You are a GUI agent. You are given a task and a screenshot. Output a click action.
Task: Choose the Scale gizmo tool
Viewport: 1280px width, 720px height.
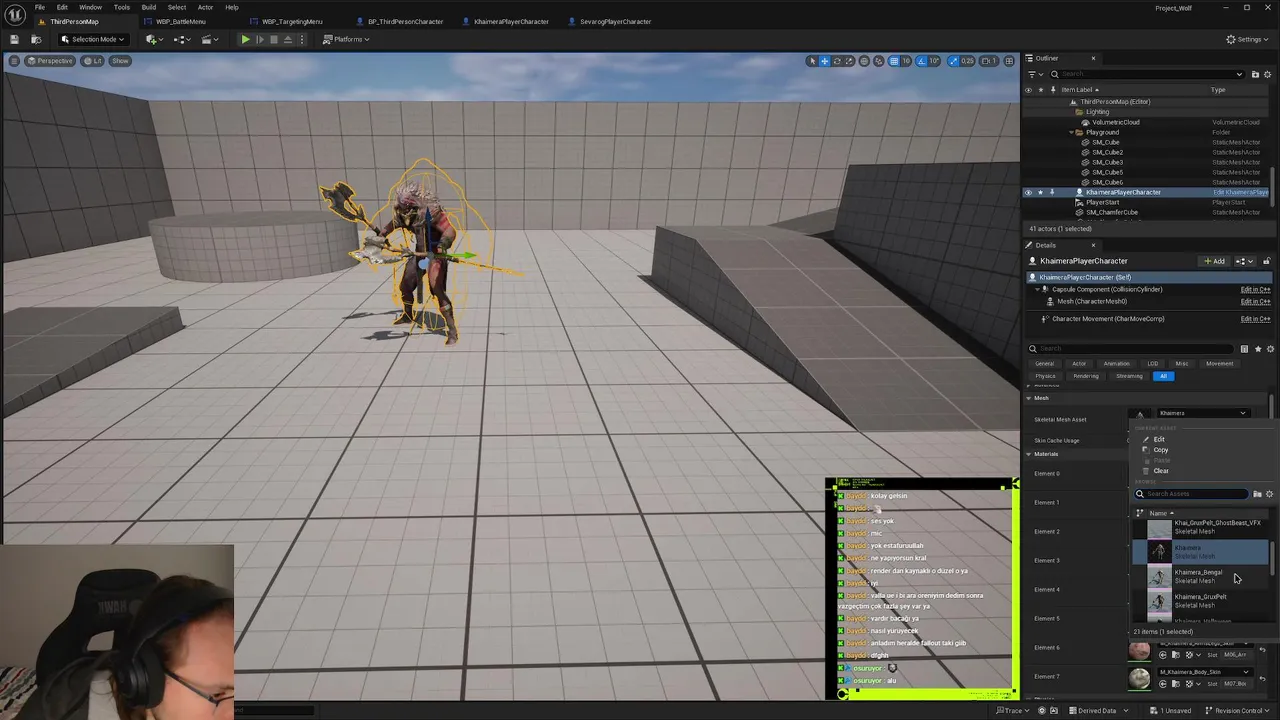tap(851, 61)
